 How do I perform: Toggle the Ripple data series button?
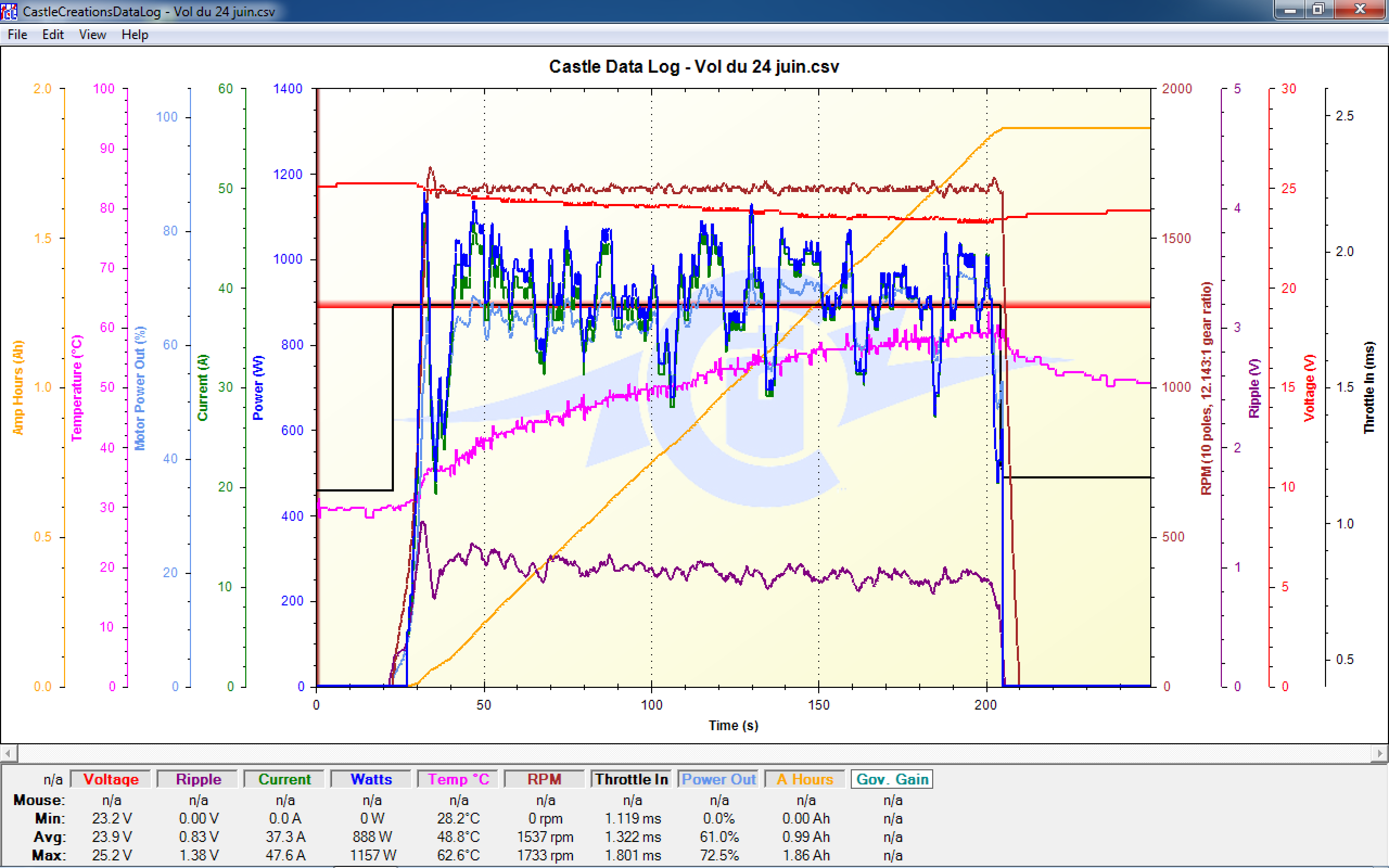point(198,779)
